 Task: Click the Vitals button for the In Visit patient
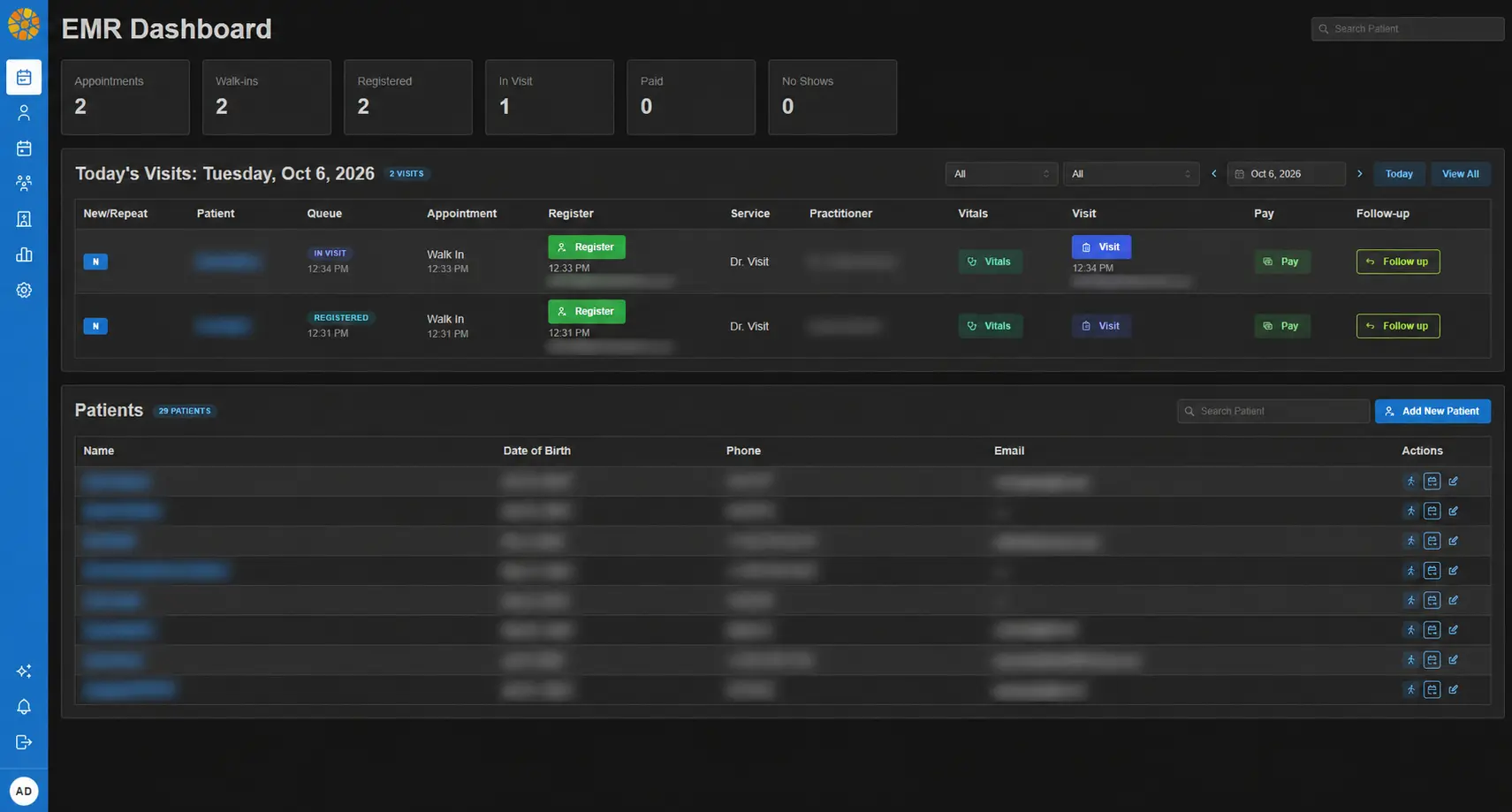click(x=990, y=262)
